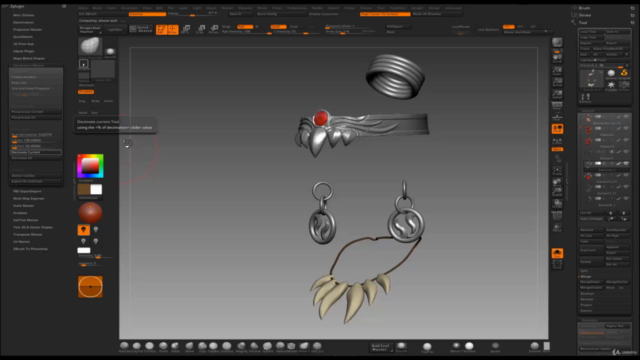Open the Preferences menu
The image size is (640, 360).
coord(297,8)
